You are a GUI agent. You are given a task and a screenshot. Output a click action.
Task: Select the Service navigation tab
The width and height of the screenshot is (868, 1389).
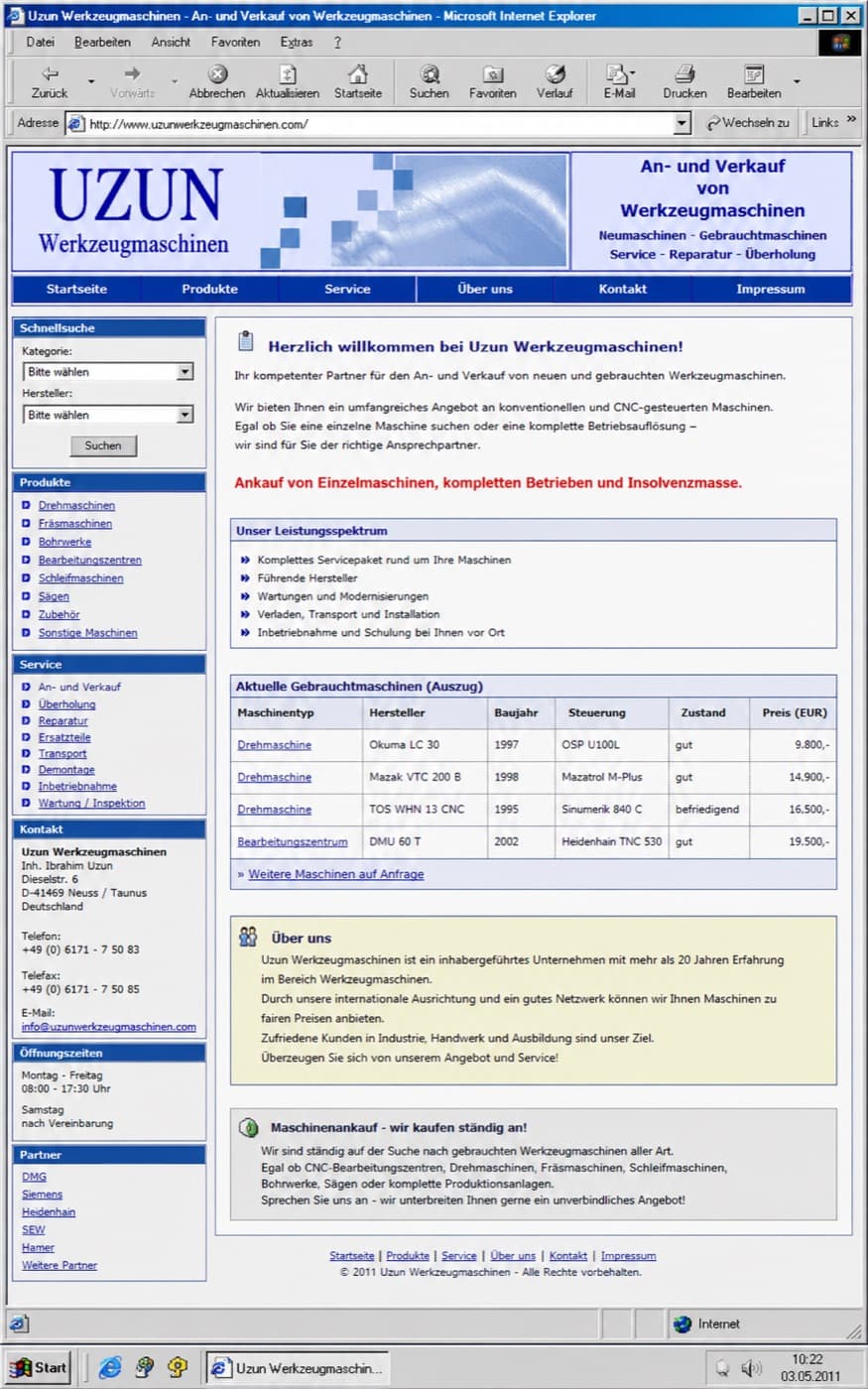coord(347,289)
